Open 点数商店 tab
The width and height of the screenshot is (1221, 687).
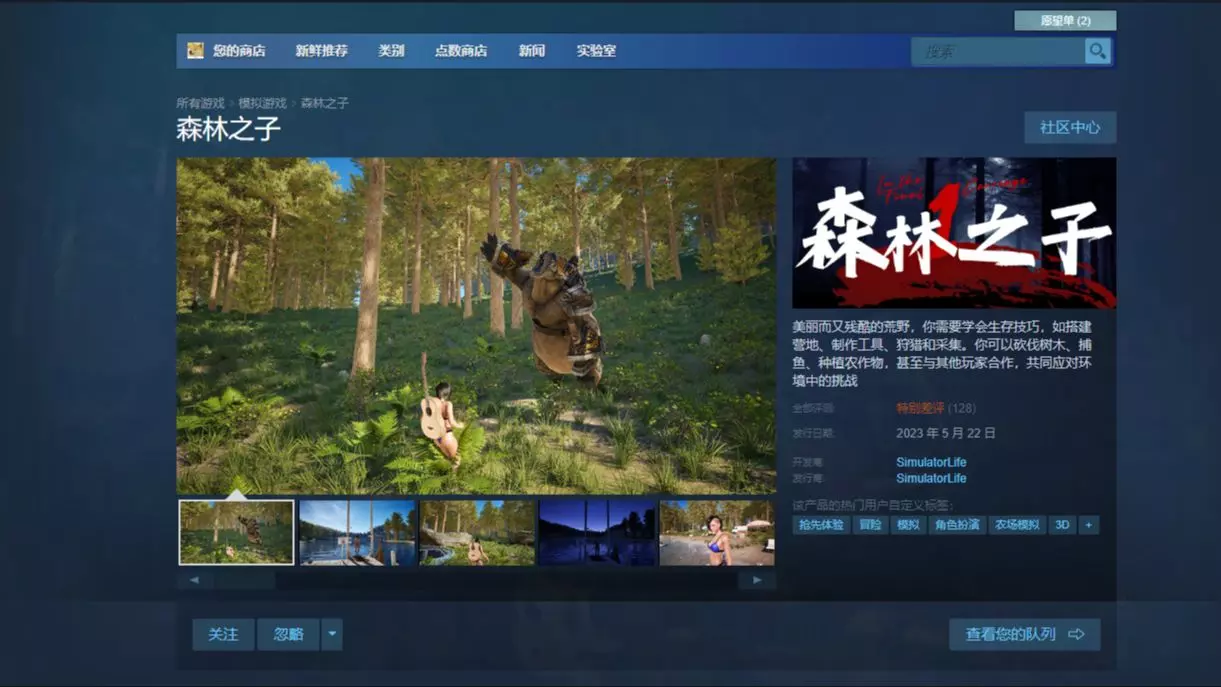[x=460, y=51]
